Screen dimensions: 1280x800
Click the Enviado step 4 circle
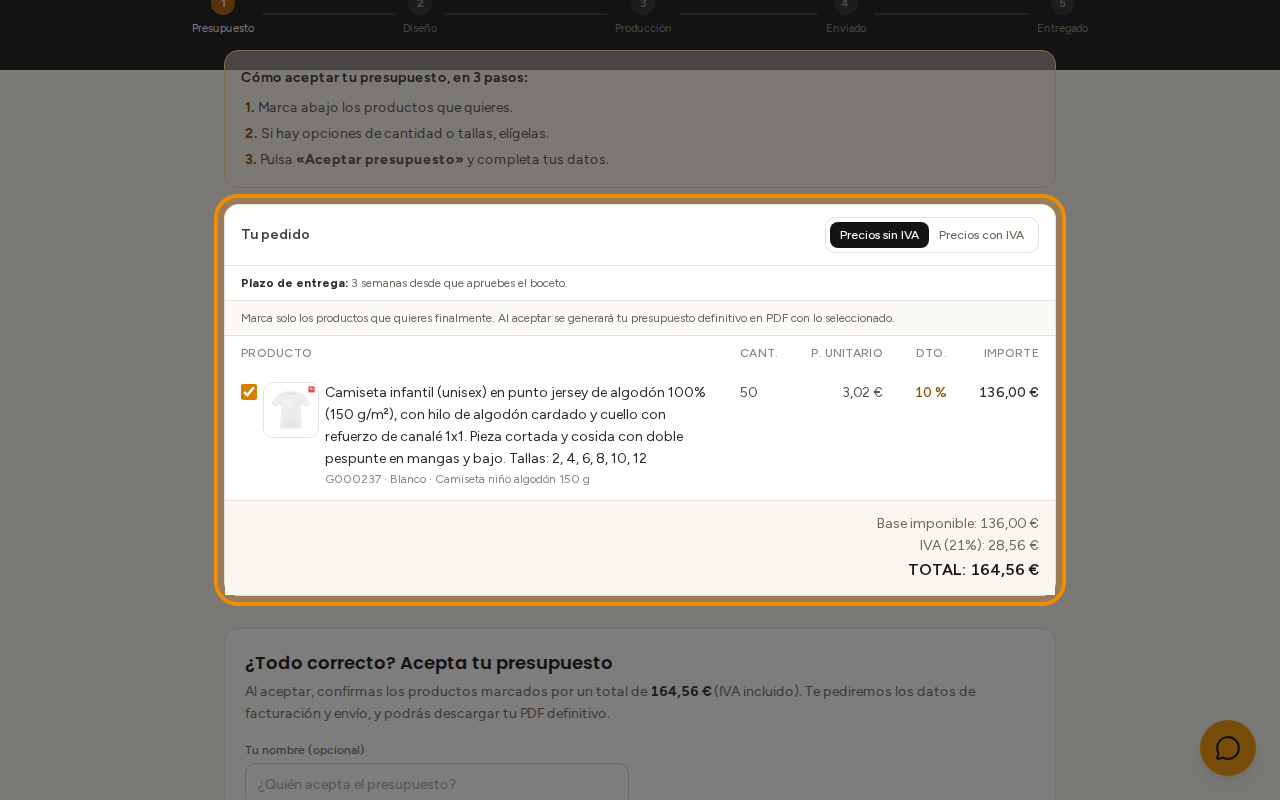point(846,5)
